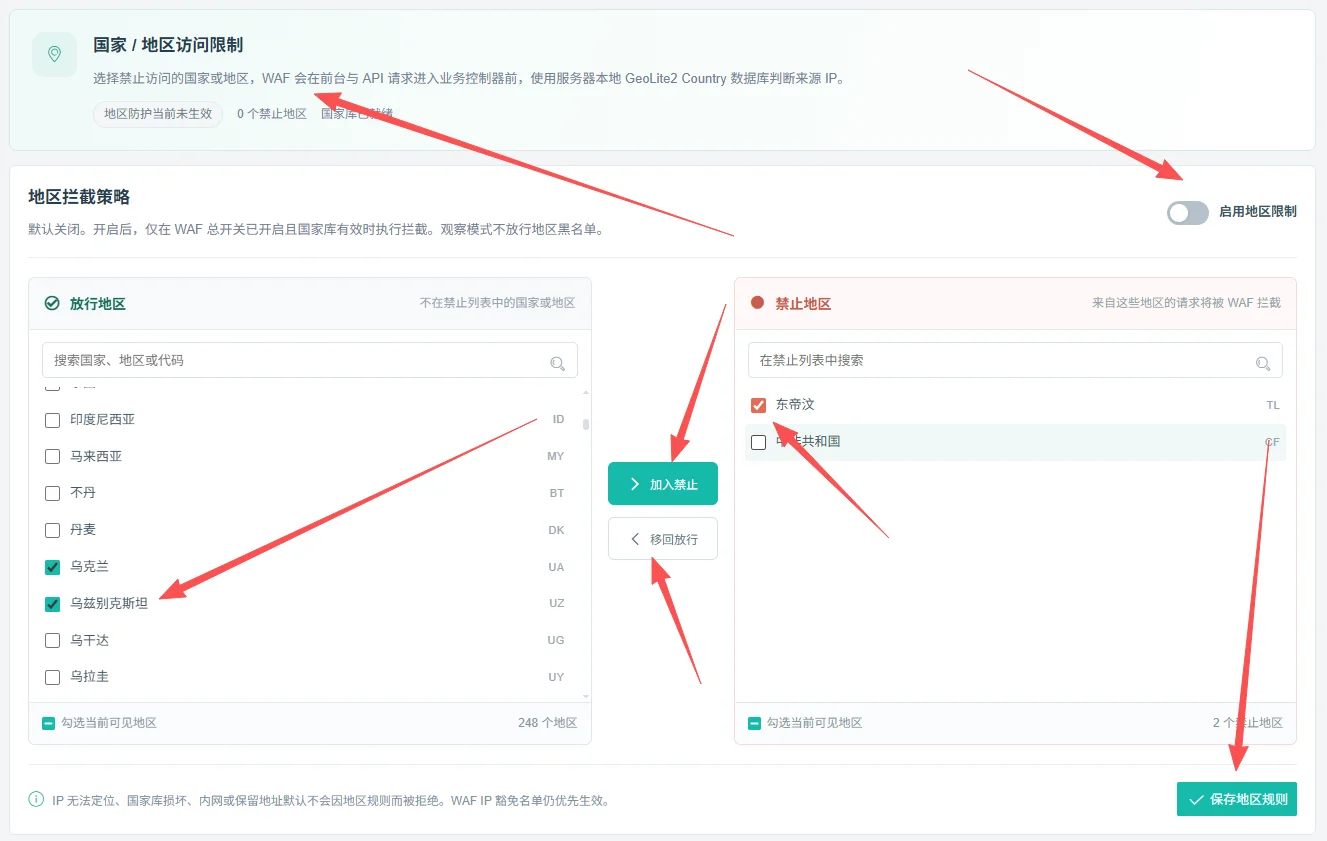Click the ID code in the 印度尼西亚 row

point(558,420)
